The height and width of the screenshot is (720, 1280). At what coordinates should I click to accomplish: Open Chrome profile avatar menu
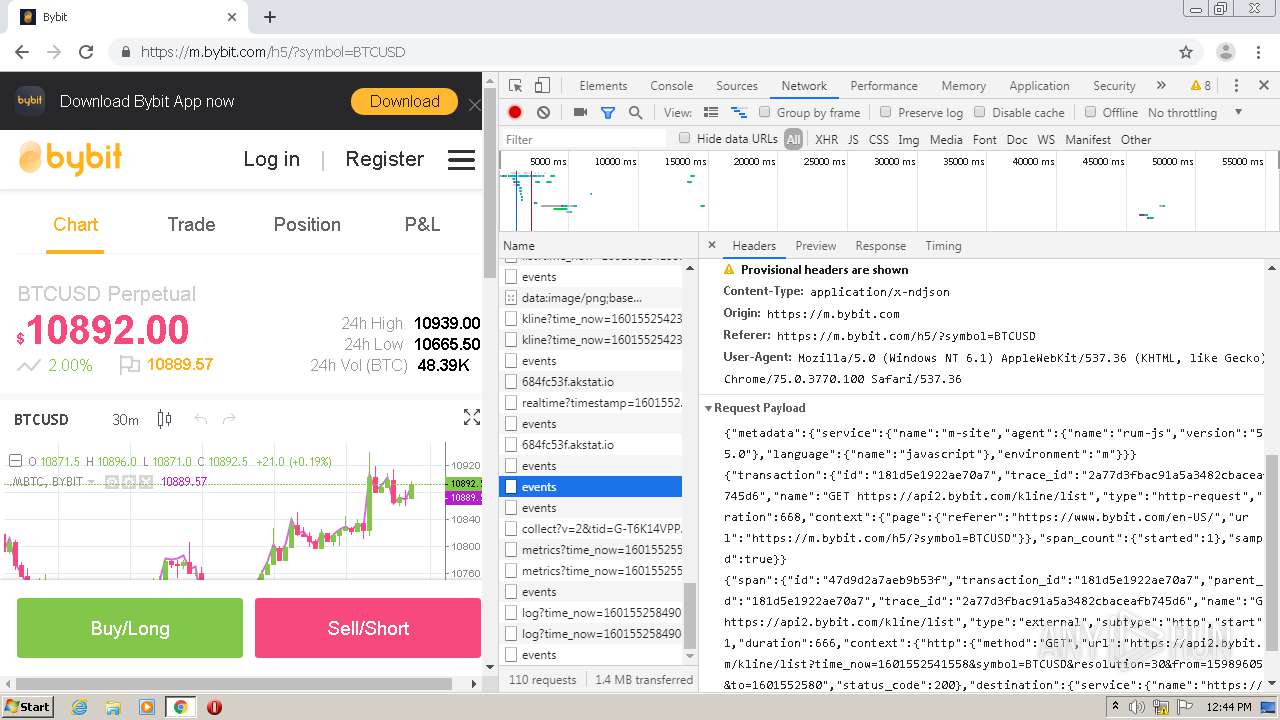point(1225,52)
